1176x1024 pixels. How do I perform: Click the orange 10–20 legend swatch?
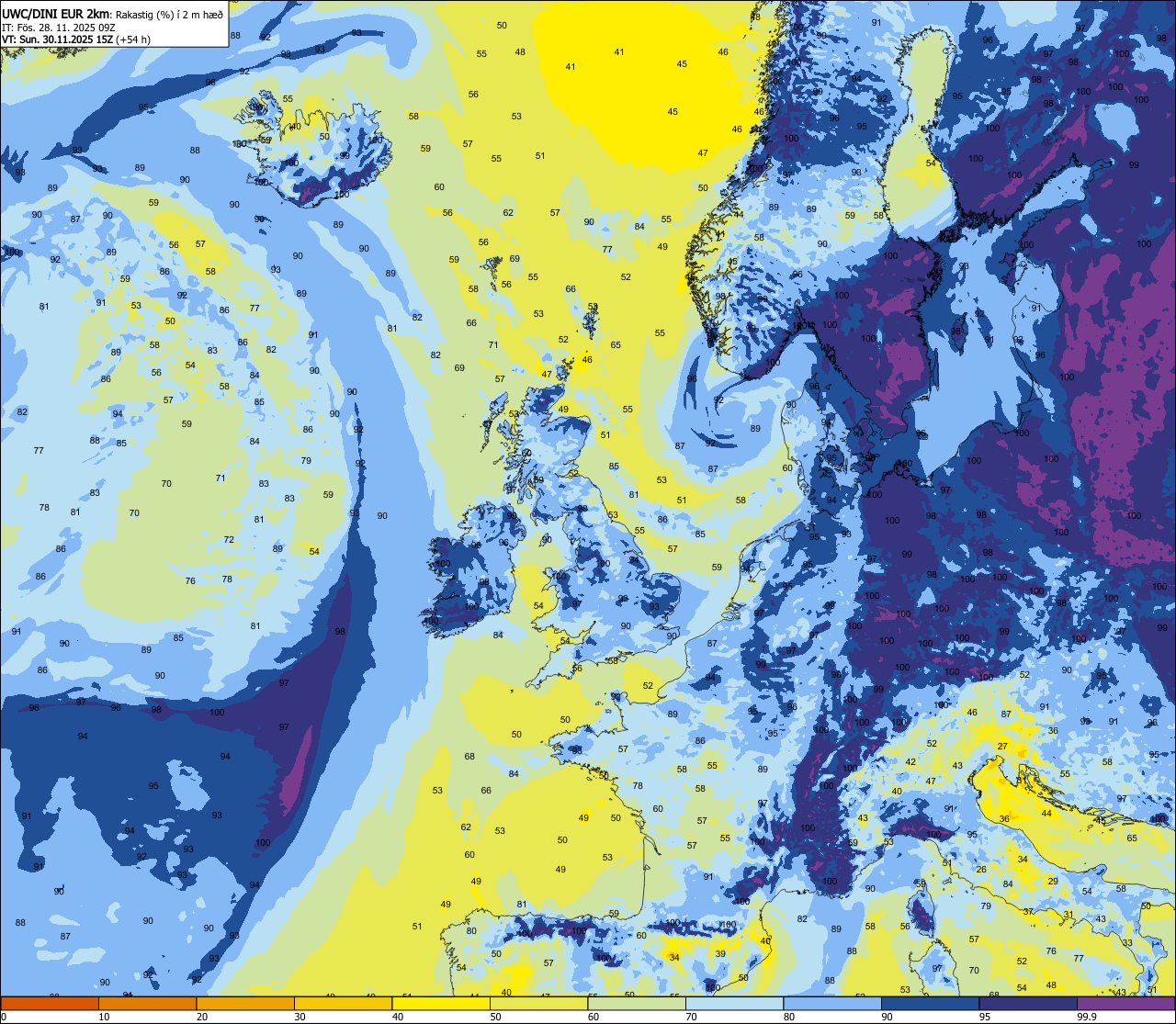pyautogui.click(x=147, y=1003)
